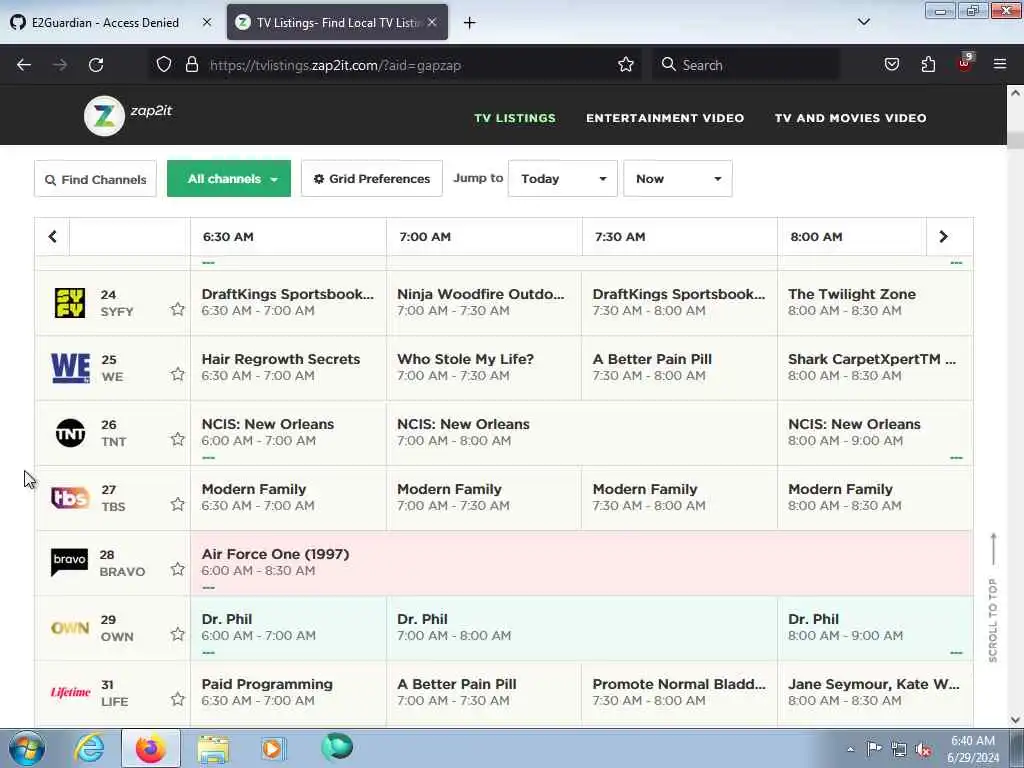Go back with browser back arrow
The height and width of the screenshot is (768, 1024).
point(24,65)
